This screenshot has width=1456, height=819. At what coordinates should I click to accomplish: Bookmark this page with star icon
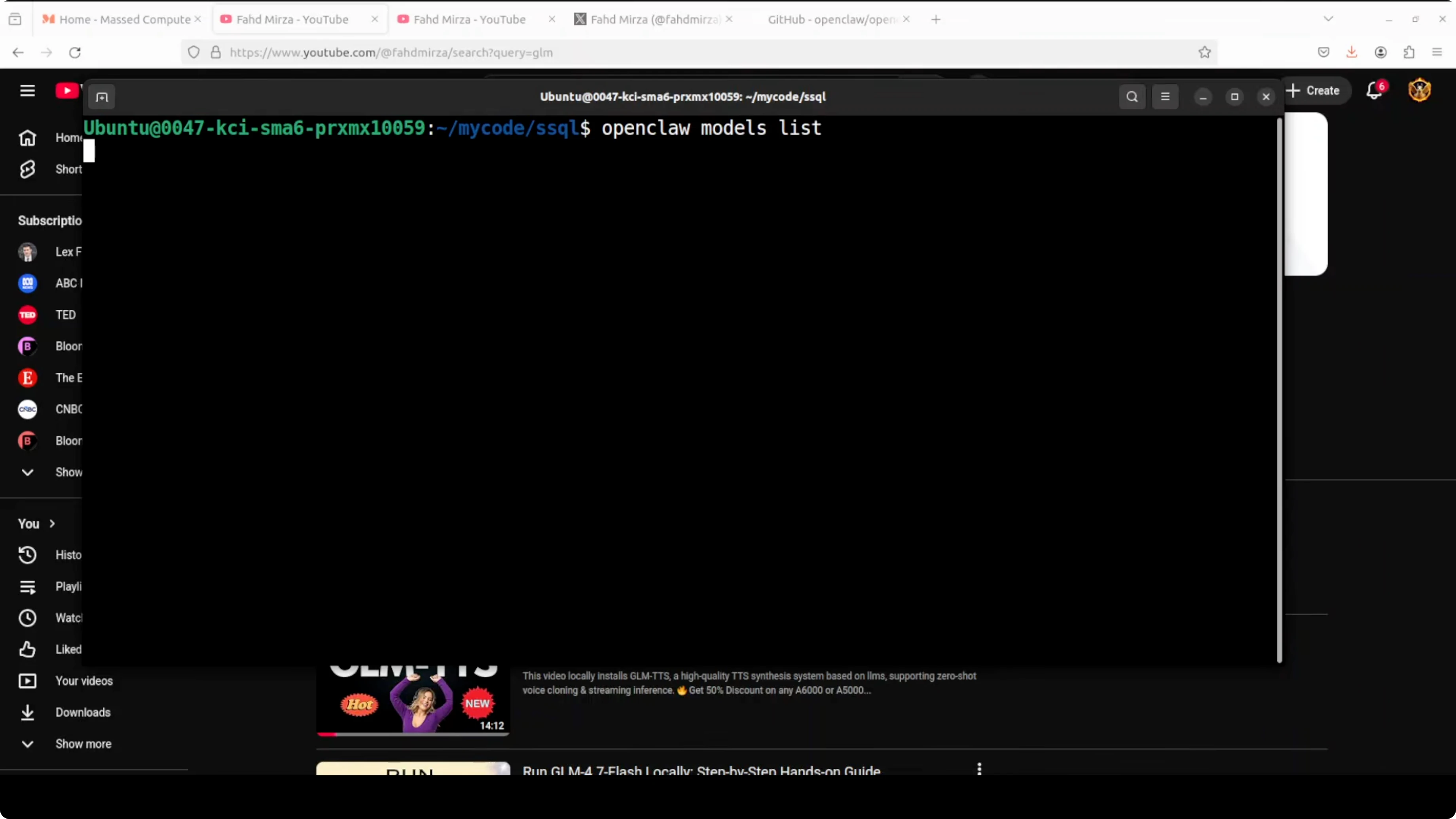(1204, 53)
